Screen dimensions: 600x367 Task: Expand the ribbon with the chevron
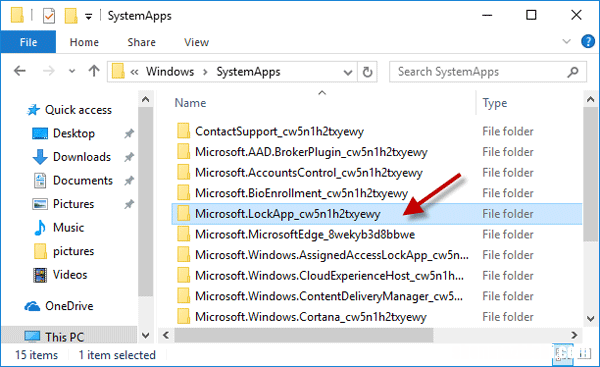(x=566, y=41)
